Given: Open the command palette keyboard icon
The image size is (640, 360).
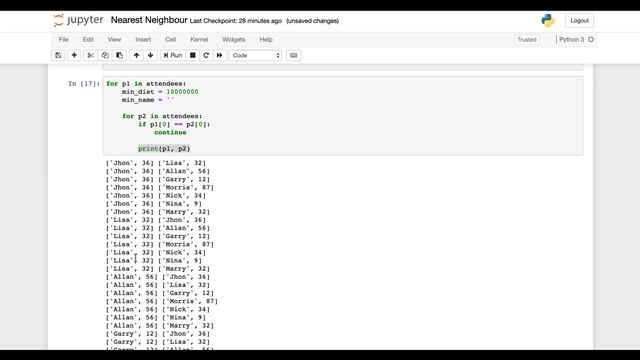Looking at the screenshot, I should pos(293,55).
